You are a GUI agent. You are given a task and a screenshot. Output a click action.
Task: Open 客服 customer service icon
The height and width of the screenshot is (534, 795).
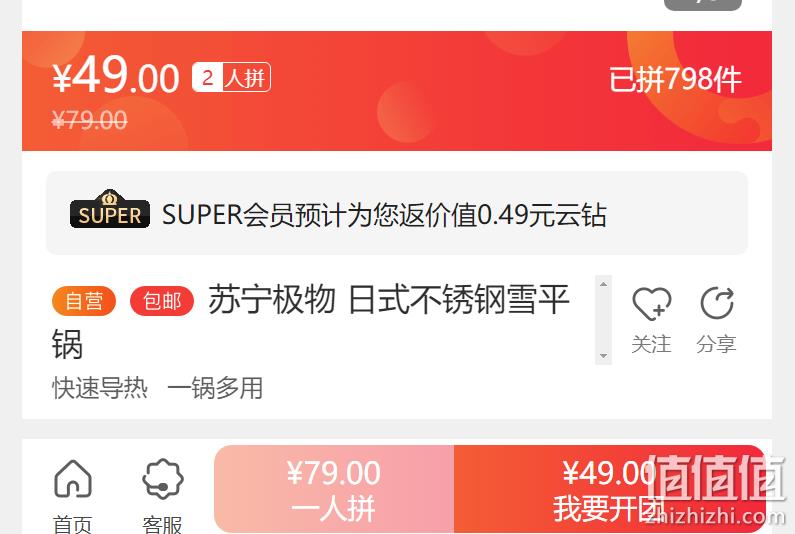162,479
